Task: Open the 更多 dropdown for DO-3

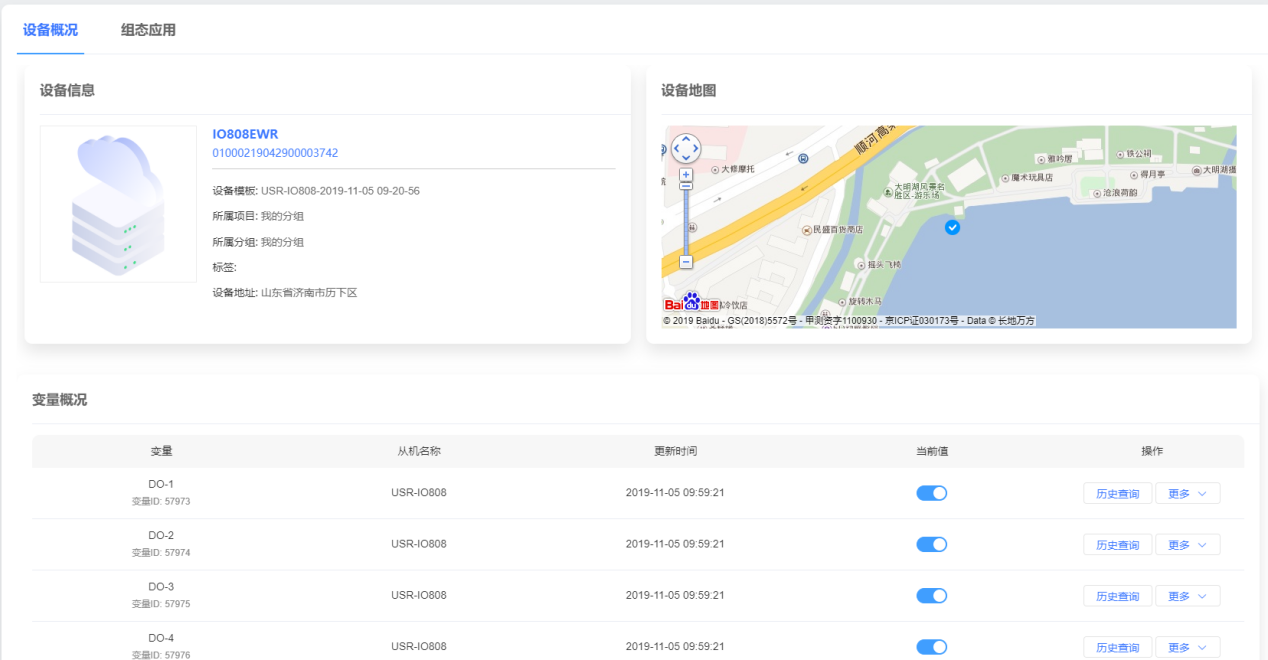Action: point(1188,596)
